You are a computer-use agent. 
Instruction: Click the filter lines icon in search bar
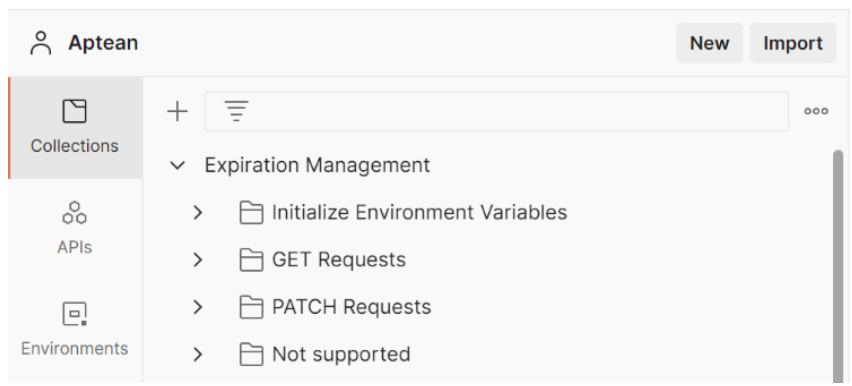click(x=236, y=111)
